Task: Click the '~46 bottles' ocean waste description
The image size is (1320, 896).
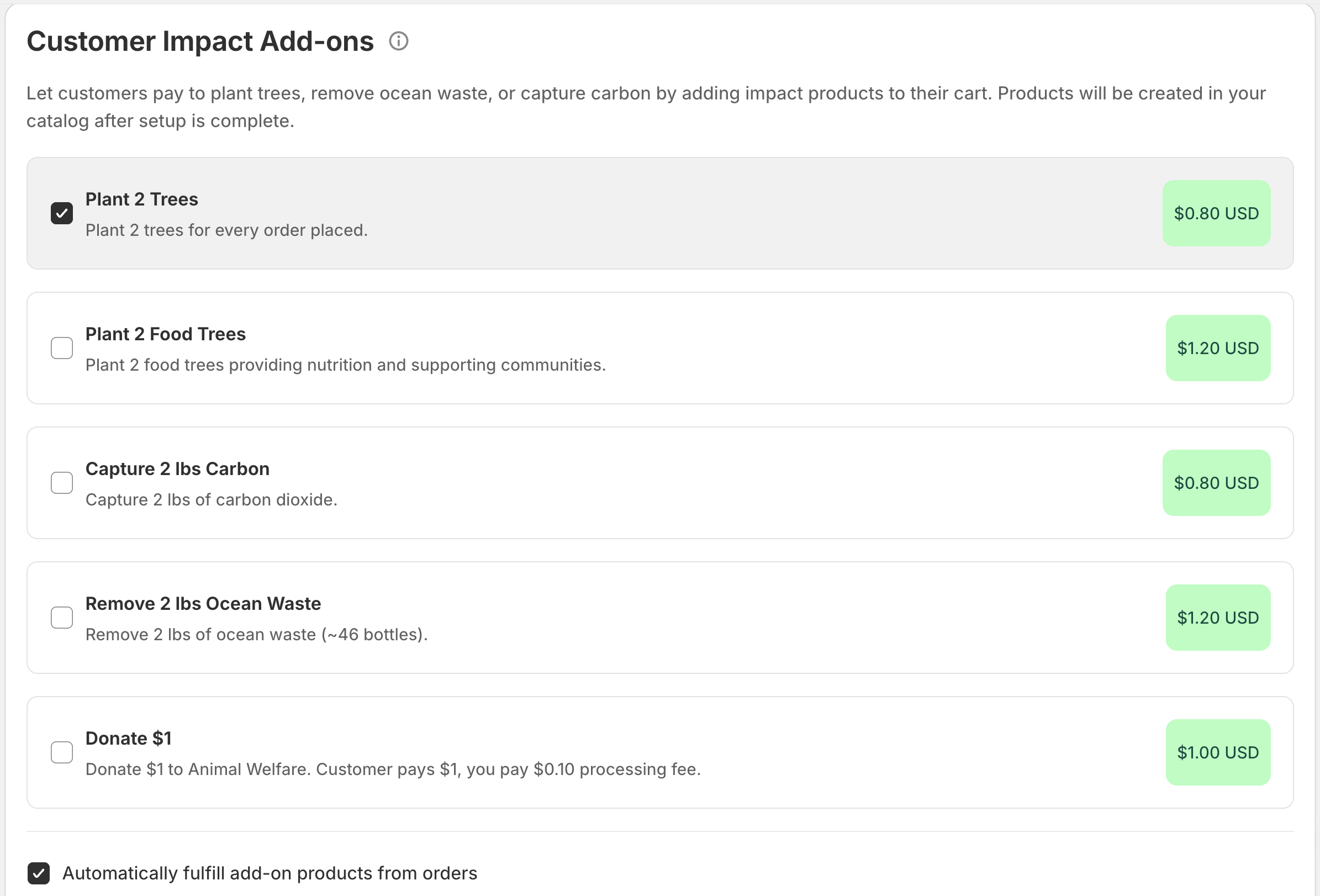Action: tap(256, 634)
